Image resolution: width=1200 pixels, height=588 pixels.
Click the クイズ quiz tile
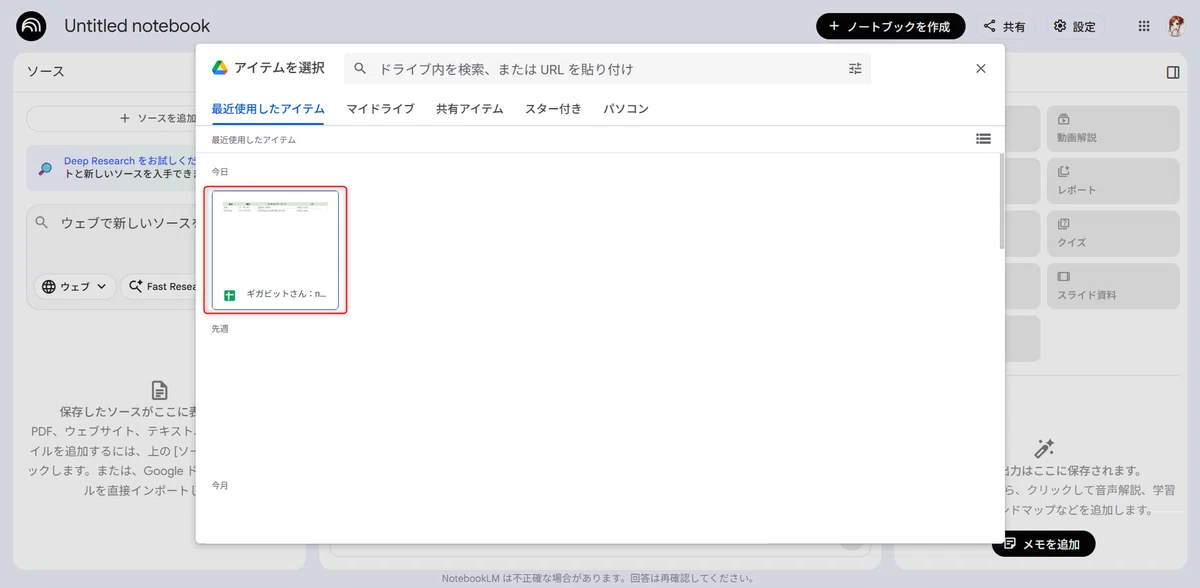tap(1113, 233)
